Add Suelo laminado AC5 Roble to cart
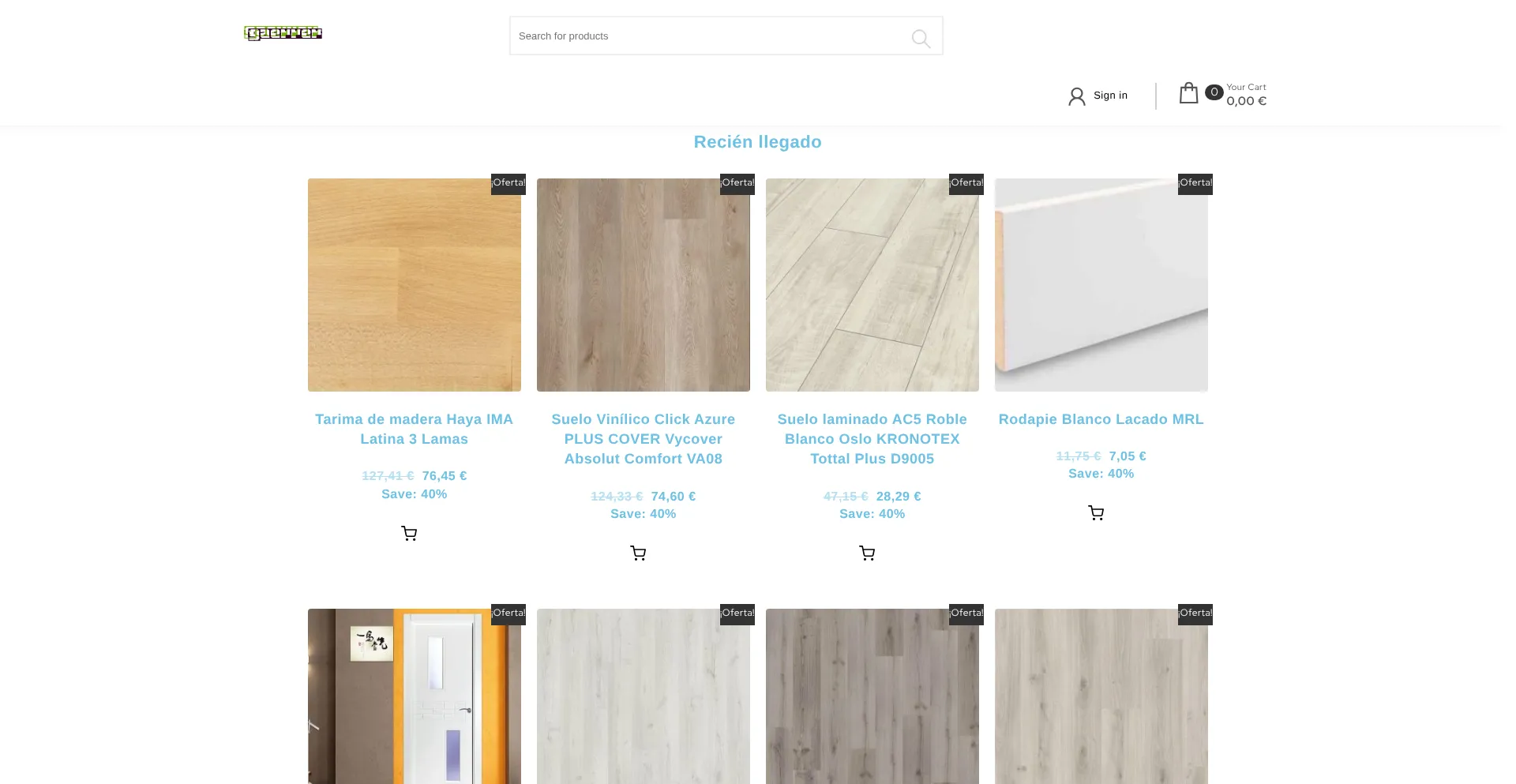The height and width of the screenshot is (784, 1516). coord(867,553)
